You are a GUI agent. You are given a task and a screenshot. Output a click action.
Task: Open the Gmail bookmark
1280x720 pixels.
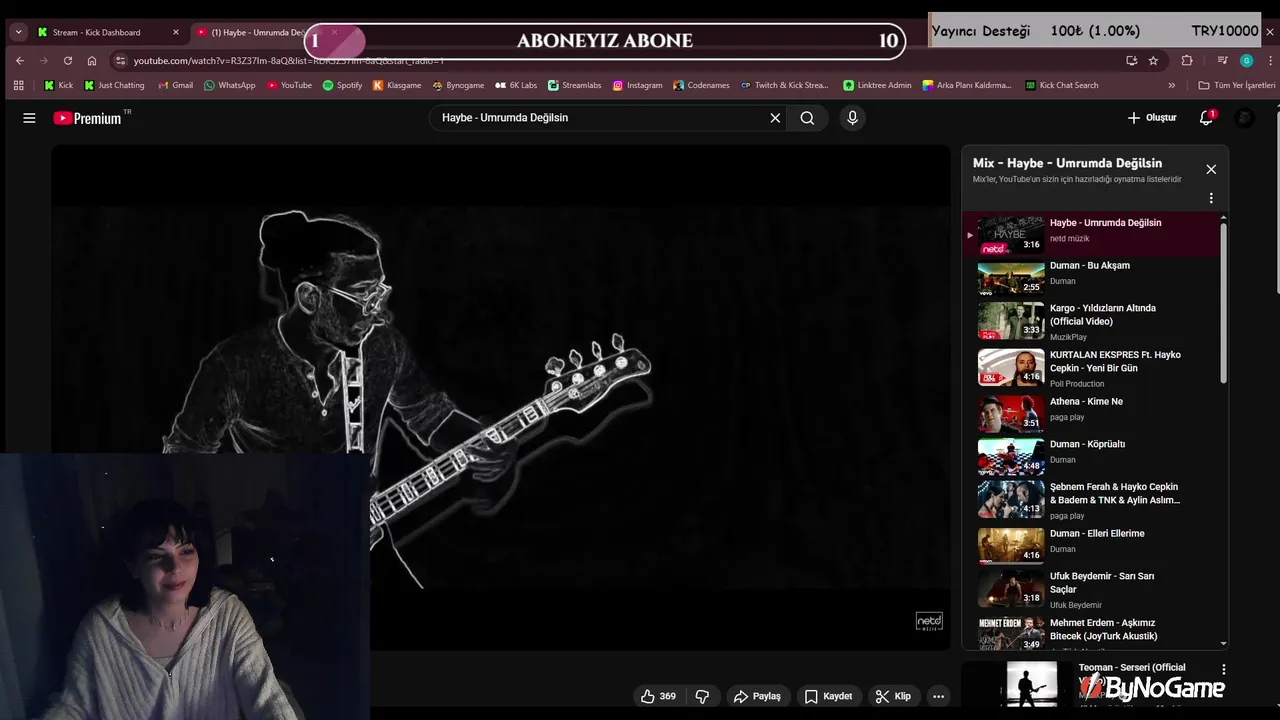point(176,85)
